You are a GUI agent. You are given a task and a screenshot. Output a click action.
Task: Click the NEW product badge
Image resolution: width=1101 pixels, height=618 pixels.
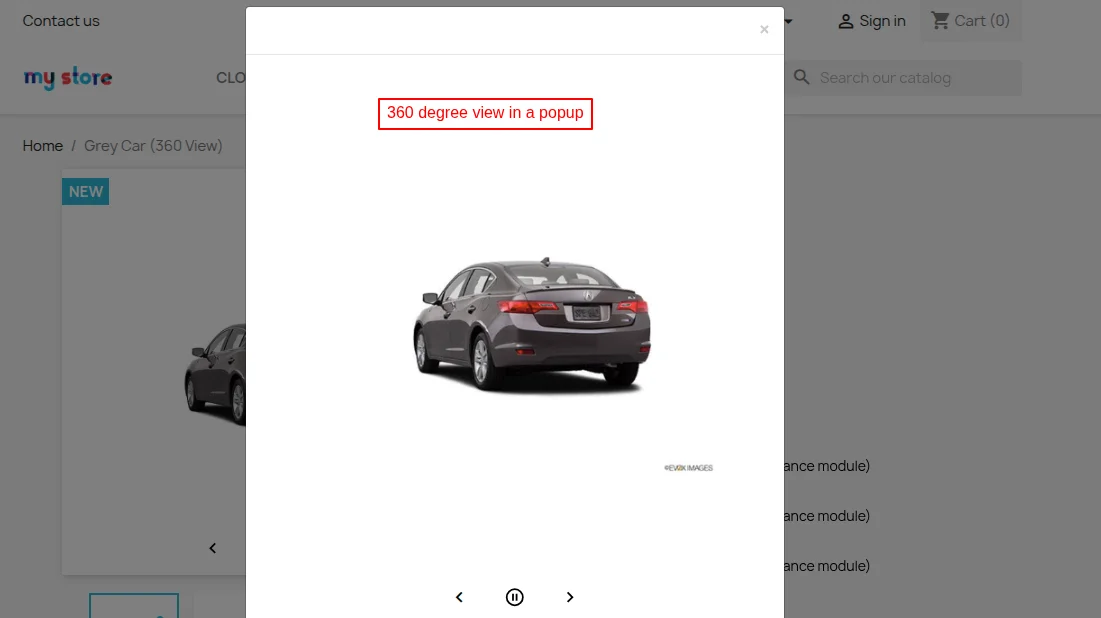click(x=85, y=191)
